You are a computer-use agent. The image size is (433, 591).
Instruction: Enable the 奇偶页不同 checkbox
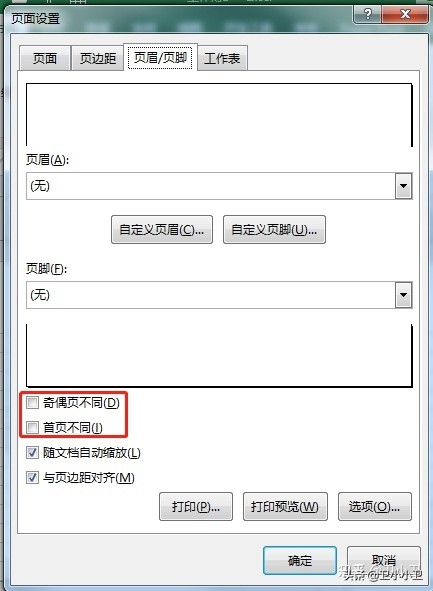[32, 403]
